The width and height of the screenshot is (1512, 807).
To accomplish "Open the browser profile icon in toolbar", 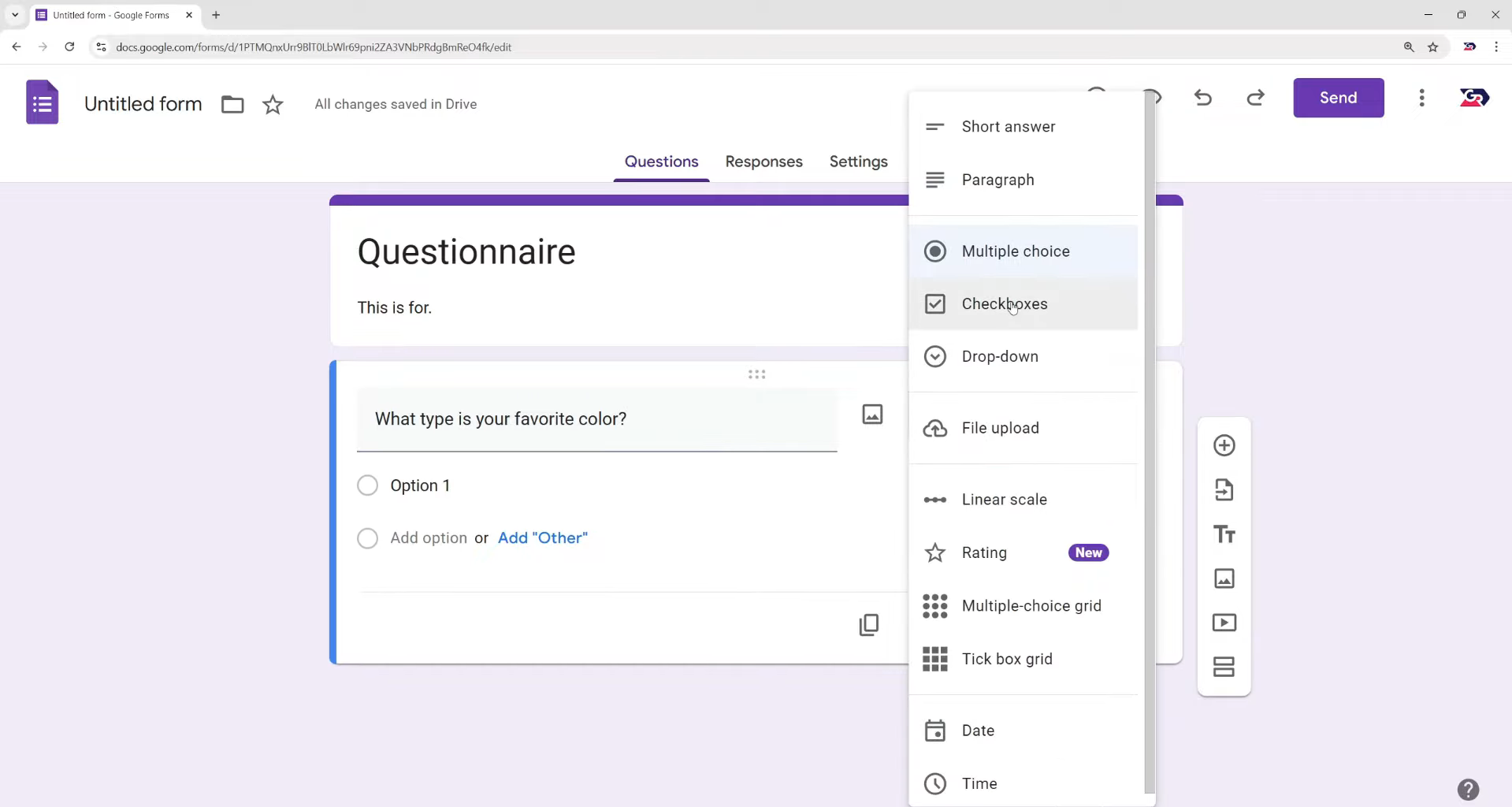I will pyautogui.click(x=1469, y=47).
